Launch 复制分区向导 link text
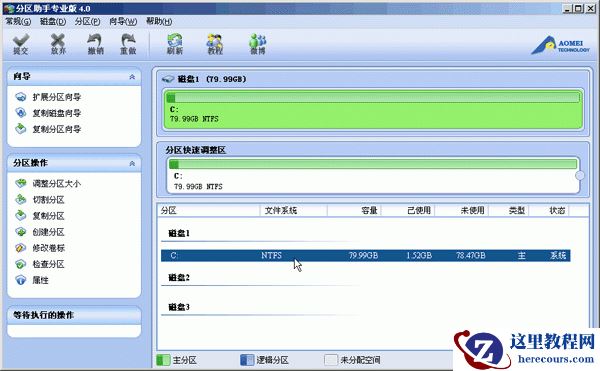 coord(57,129)
